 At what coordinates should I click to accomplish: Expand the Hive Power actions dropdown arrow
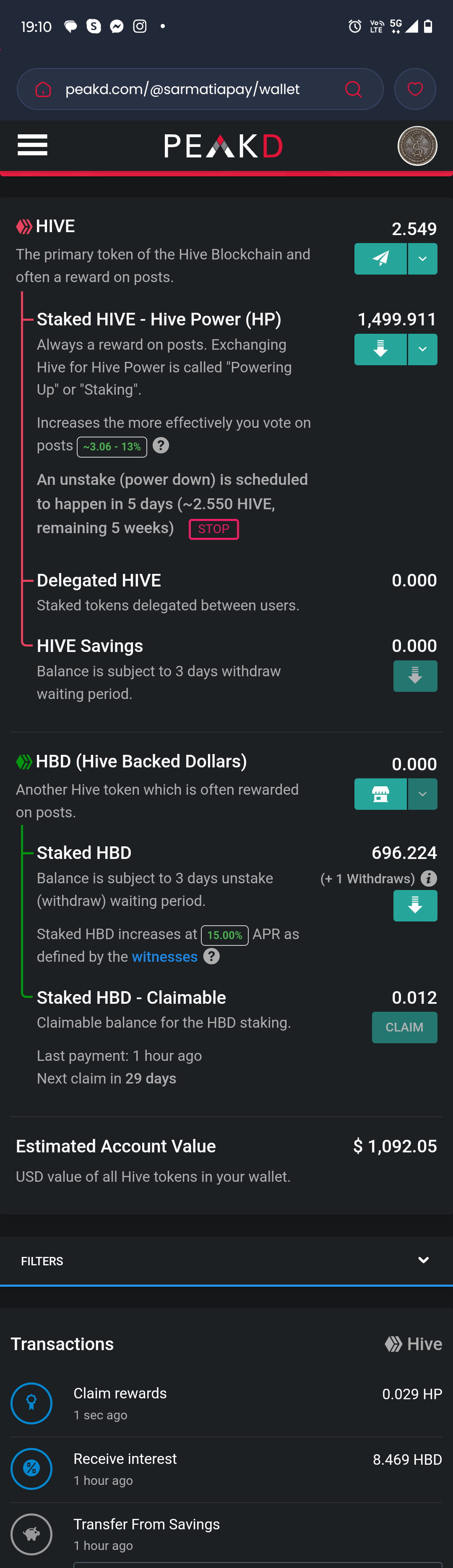(x=423, y=349)
